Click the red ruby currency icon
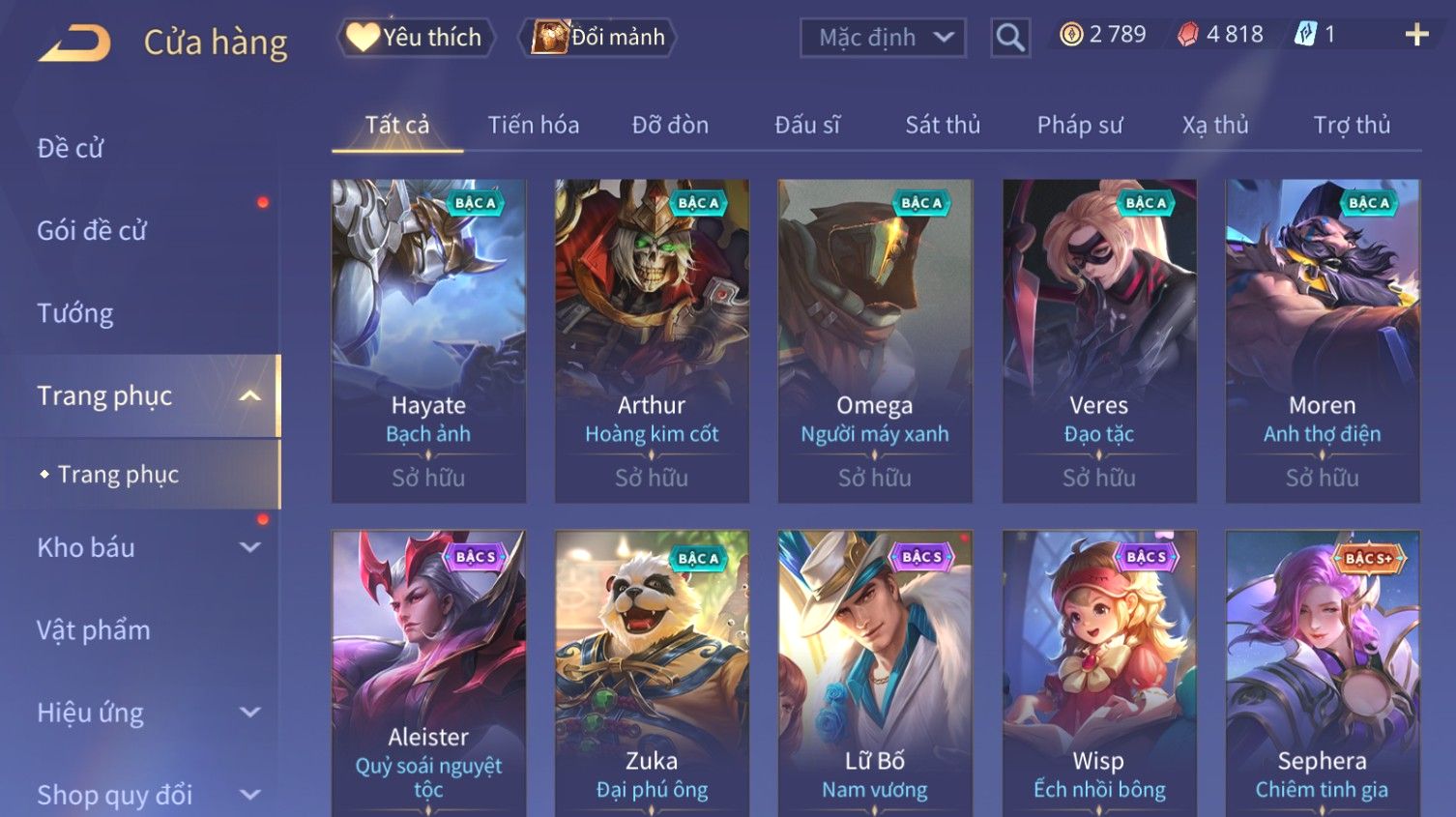 click(1188, 35)
